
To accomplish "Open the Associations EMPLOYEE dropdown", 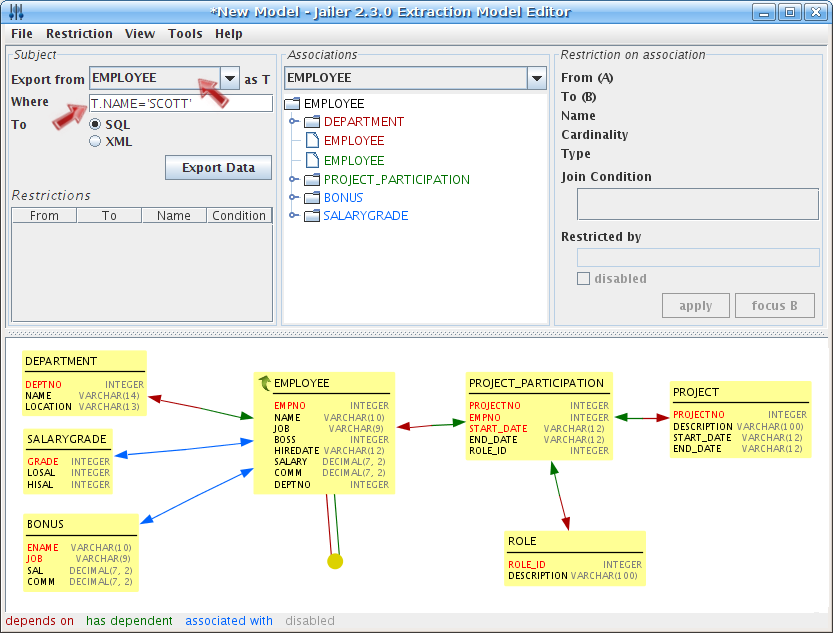I will [x=537, y=78].
